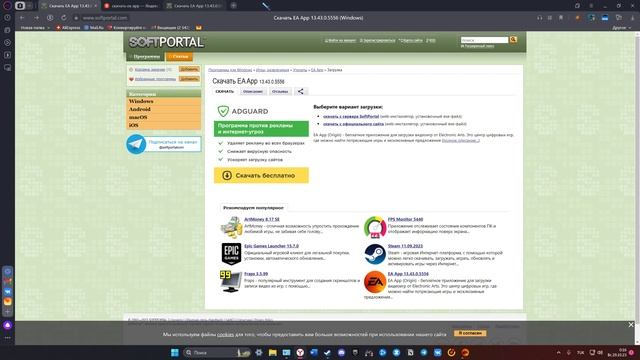The image size is (640, 360).
Task: Click the top 'Добавить' button in sidebar
Action: click(189, 69)
